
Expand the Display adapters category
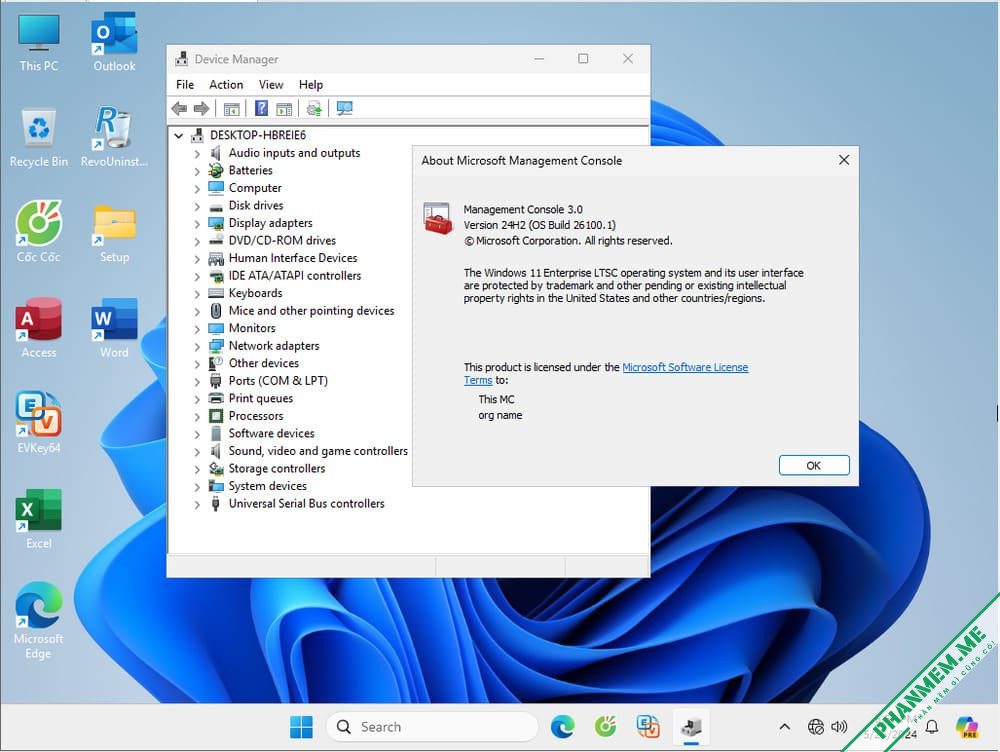197,224
